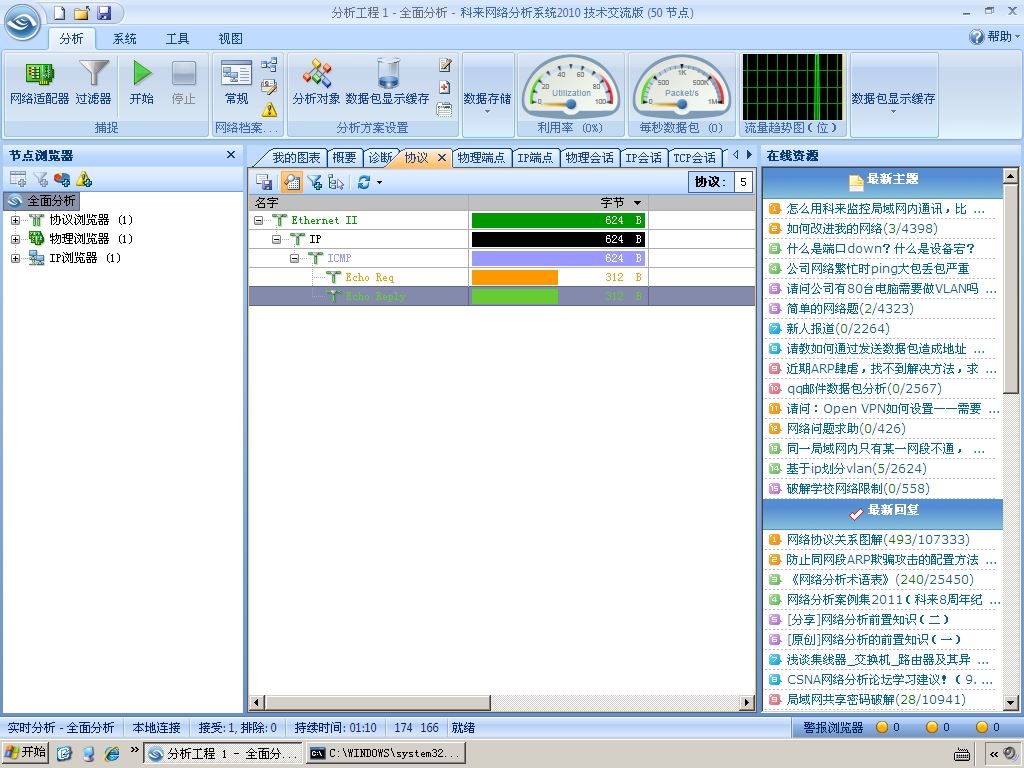The width and height of the screenshot is (1024, 768).
Task: Start capture with the 开始 play button
Action: pyautogui.click(x=142, y=82)
